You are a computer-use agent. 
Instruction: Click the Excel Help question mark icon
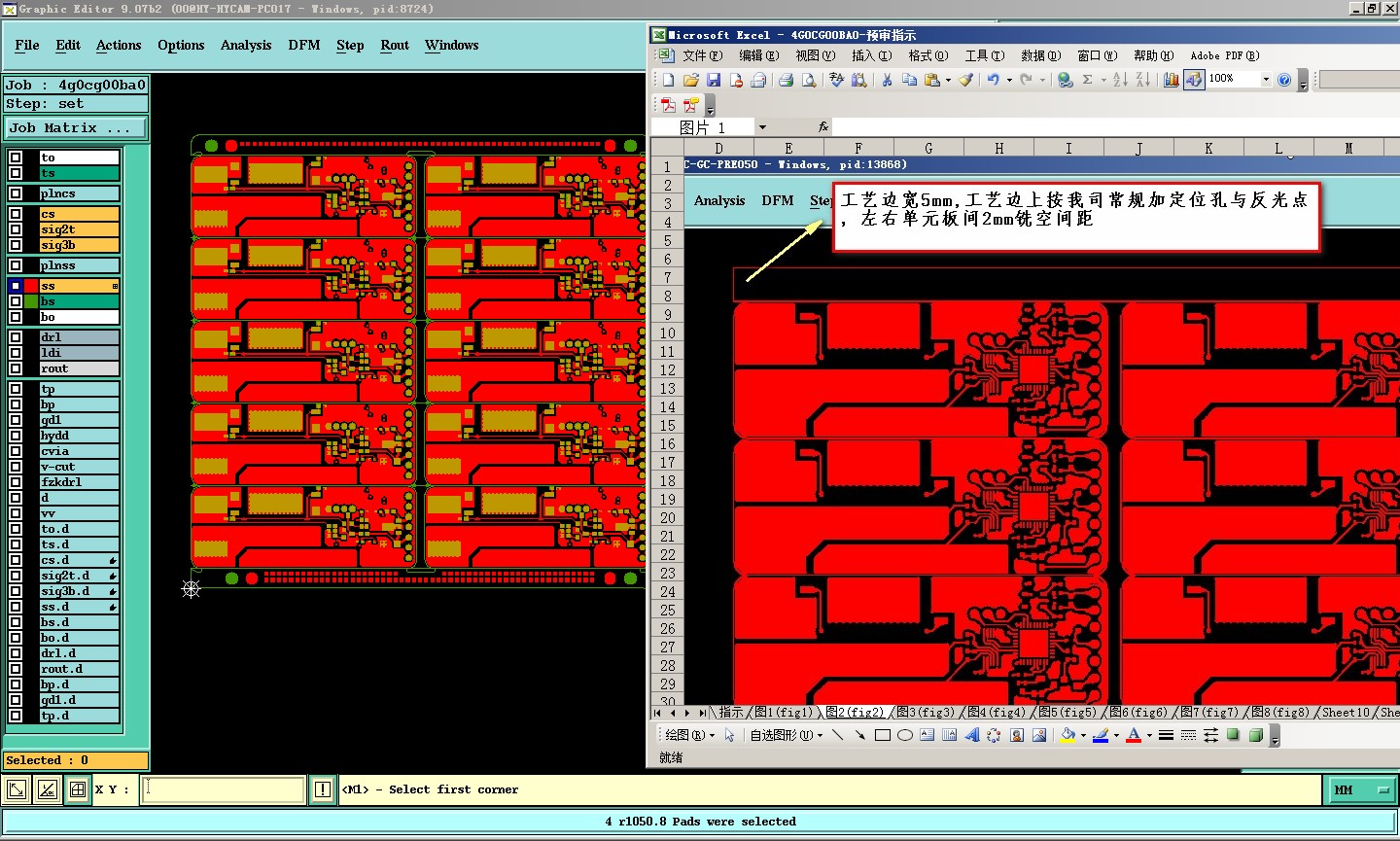point(1284,80)
